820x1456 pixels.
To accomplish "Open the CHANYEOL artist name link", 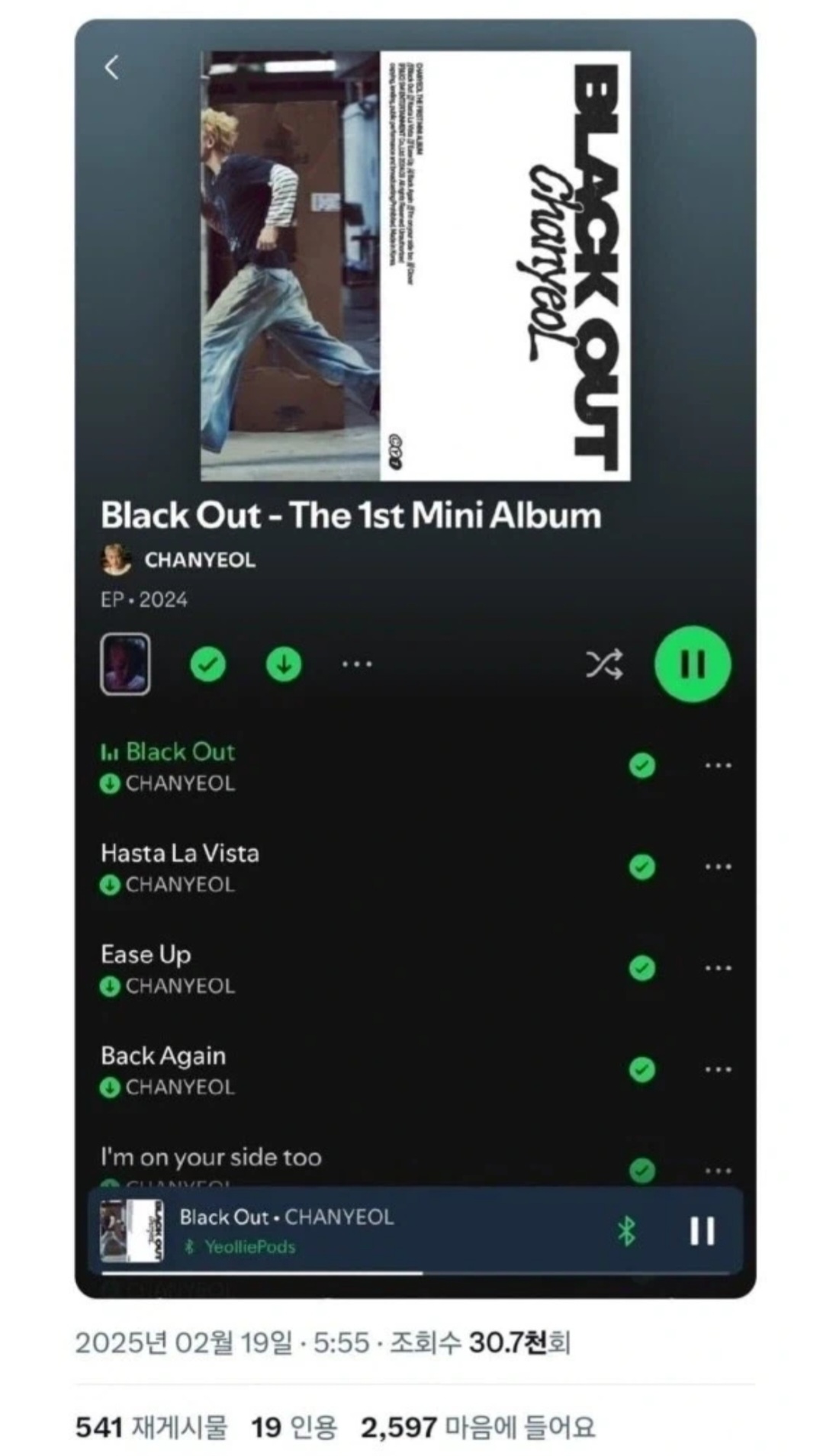I will pos(200,560).
